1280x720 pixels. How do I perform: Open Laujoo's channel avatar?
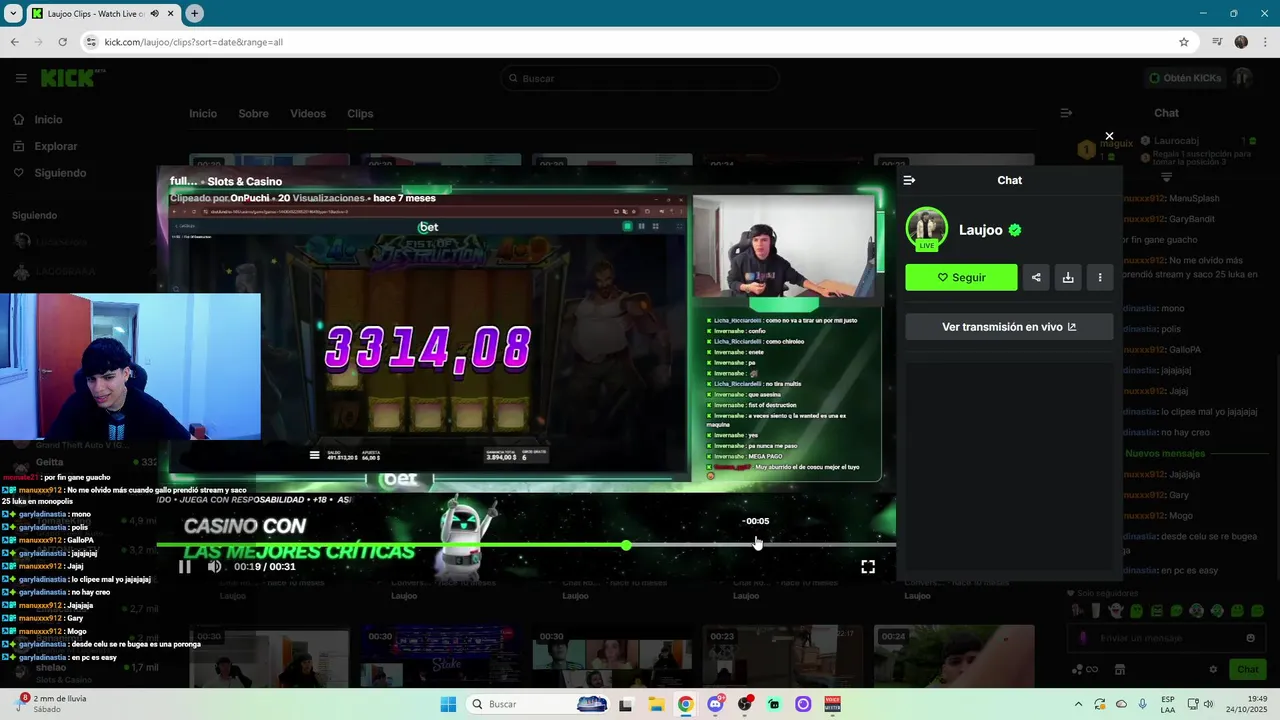click(927, 229)
